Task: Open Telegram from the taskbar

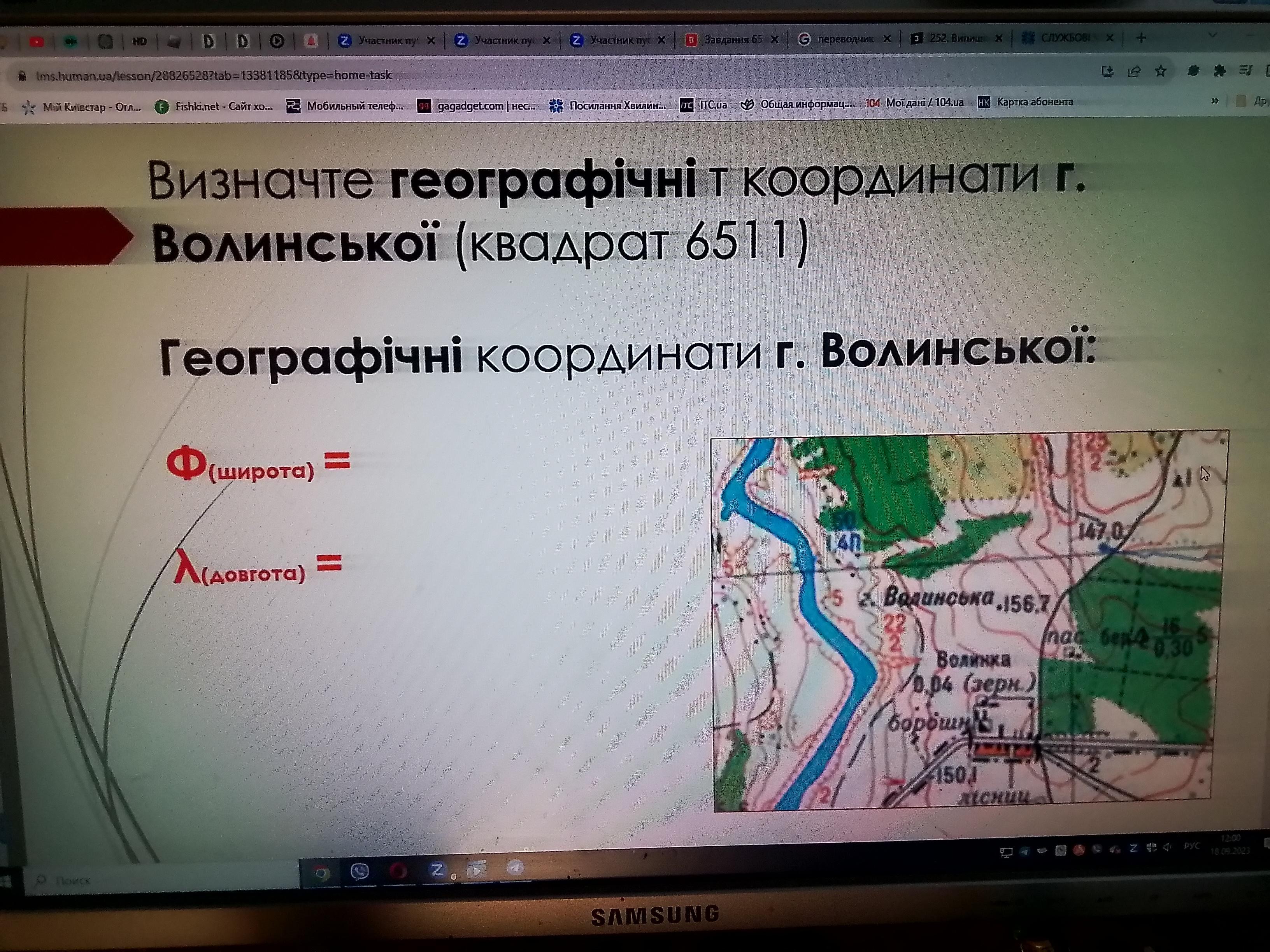Action: [515, 868]
